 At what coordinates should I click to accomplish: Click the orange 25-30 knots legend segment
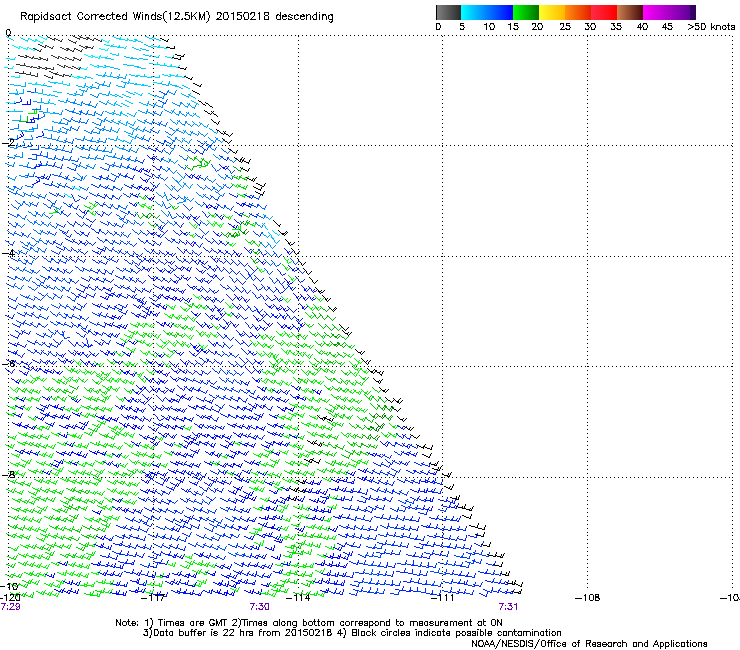click(578, 12)
